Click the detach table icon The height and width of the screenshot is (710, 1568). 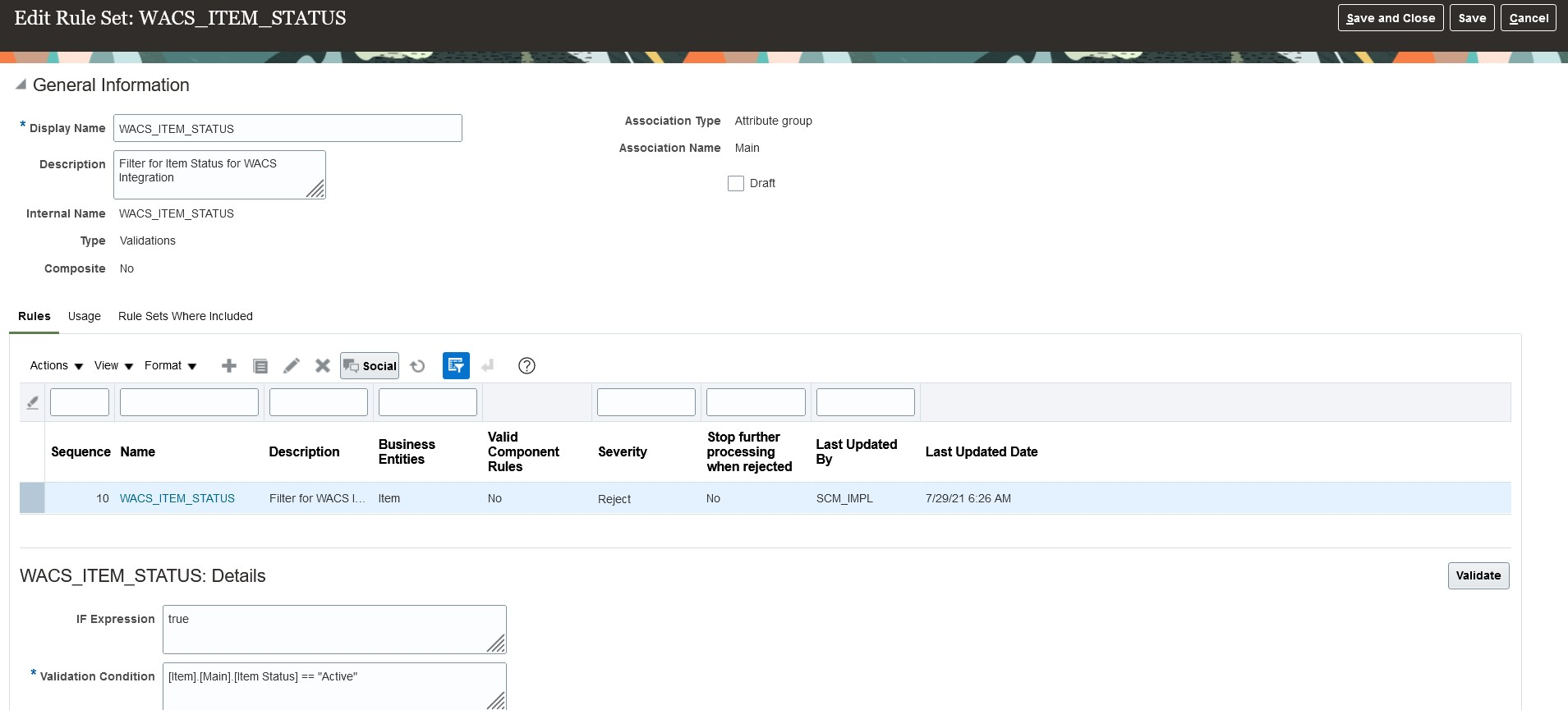(488, 366)
